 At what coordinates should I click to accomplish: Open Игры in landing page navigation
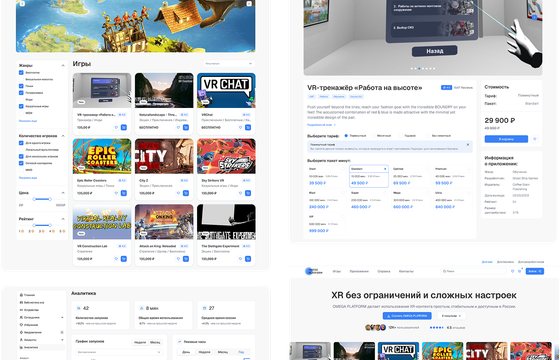coord(337,271)
